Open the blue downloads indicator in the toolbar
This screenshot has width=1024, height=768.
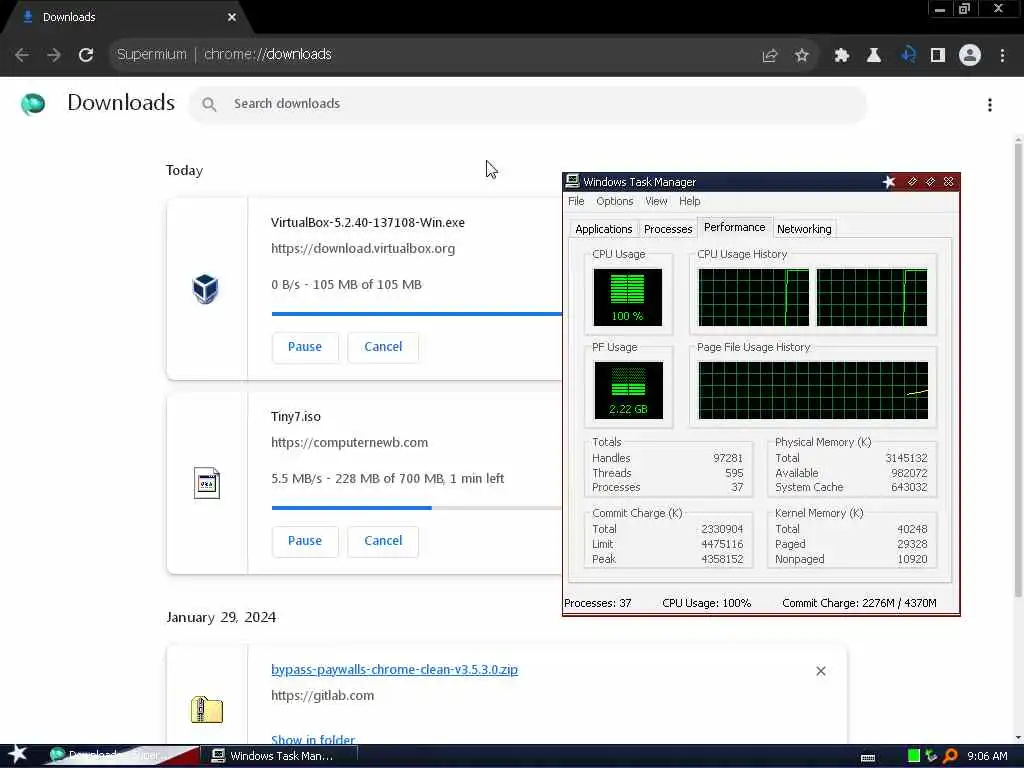click(x=908, y=56)
